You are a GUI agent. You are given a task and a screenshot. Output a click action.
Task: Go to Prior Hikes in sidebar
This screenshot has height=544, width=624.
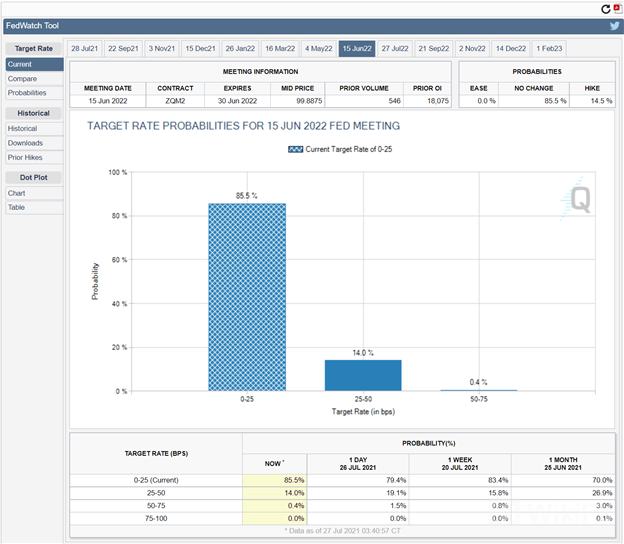26,157
